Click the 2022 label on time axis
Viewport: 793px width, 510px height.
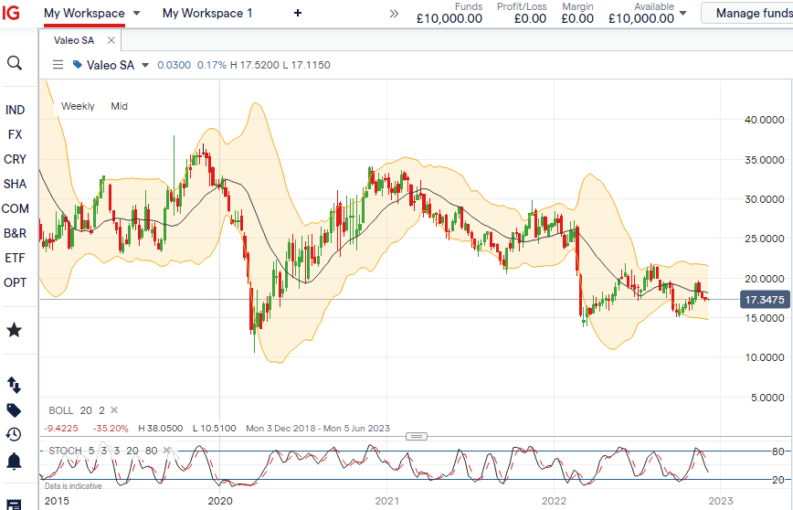[554, 501]
